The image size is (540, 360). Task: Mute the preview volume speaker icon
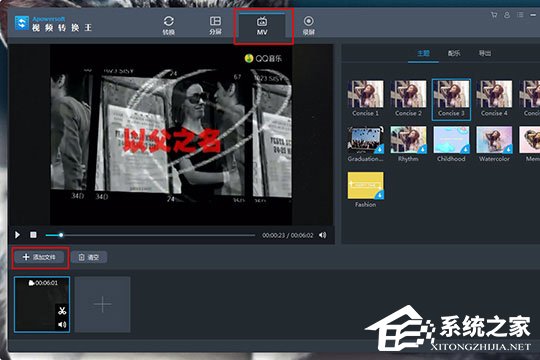tap(322, 235)
